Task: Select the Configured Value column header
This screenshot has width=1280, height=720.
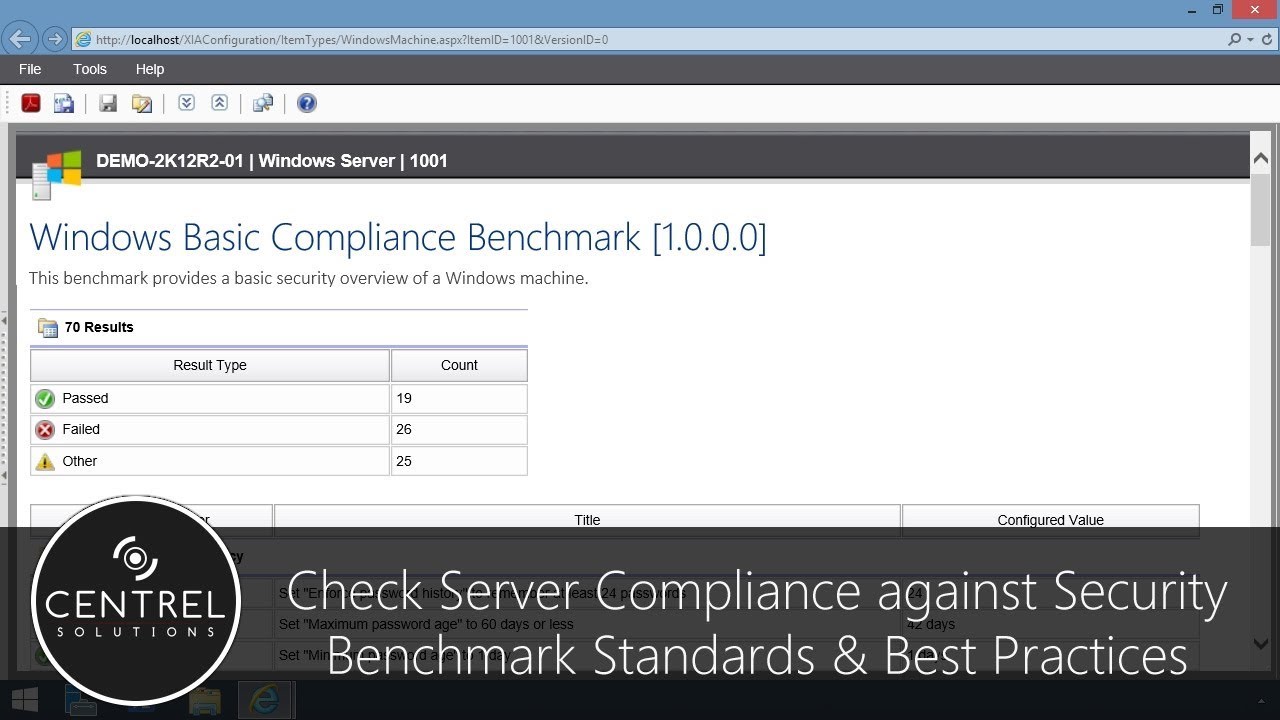Action: coord(1050,520)
